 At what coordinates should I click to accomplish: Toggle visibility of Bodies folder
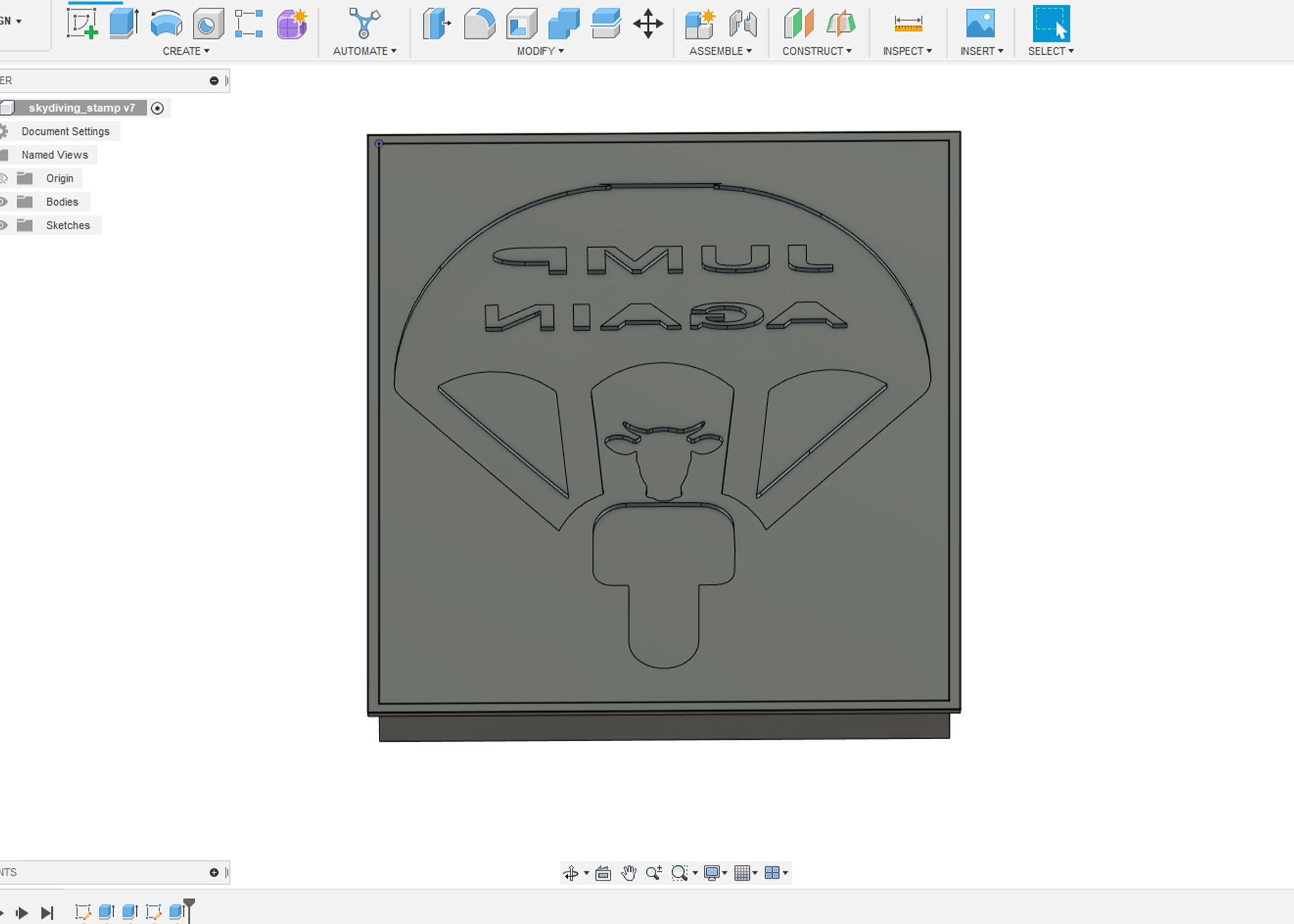(4, 201)
